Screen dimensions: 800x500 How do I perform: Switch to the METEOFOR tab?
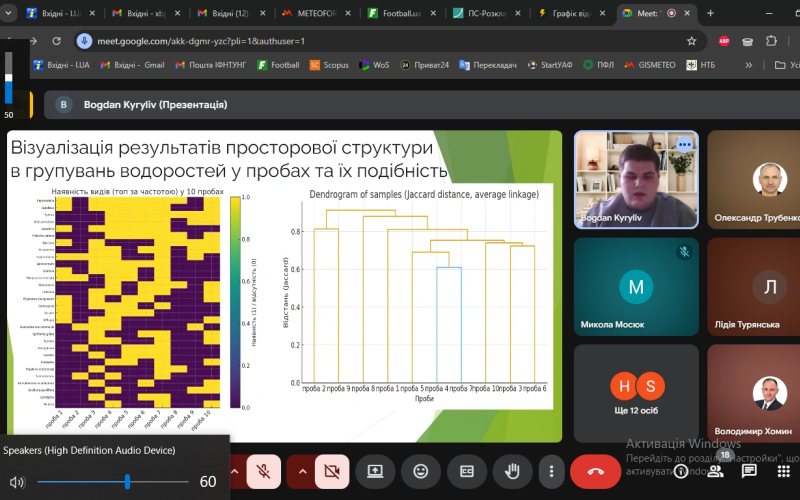coord(316,13)
